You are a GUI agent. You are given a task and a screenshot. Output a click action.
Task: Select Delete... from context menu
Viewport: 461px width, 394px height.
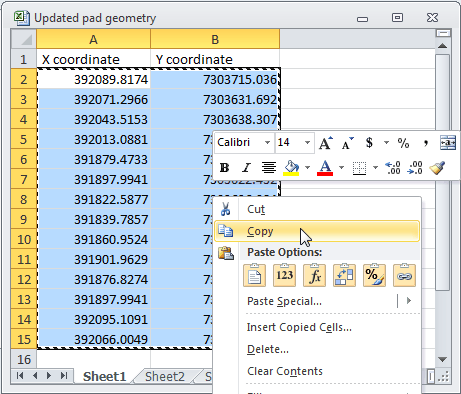(x=317, y=349)
